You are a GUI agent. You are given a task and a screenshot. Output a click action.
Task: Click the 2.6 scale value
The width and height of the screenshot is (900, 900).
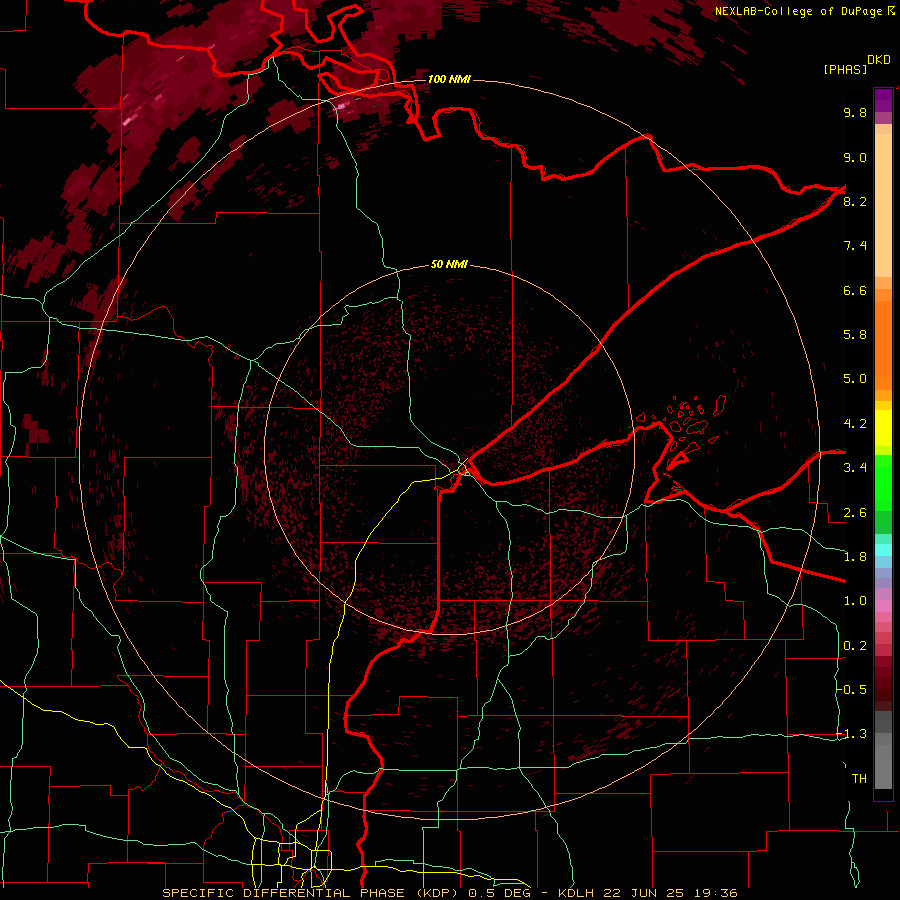tap(855, 513)
